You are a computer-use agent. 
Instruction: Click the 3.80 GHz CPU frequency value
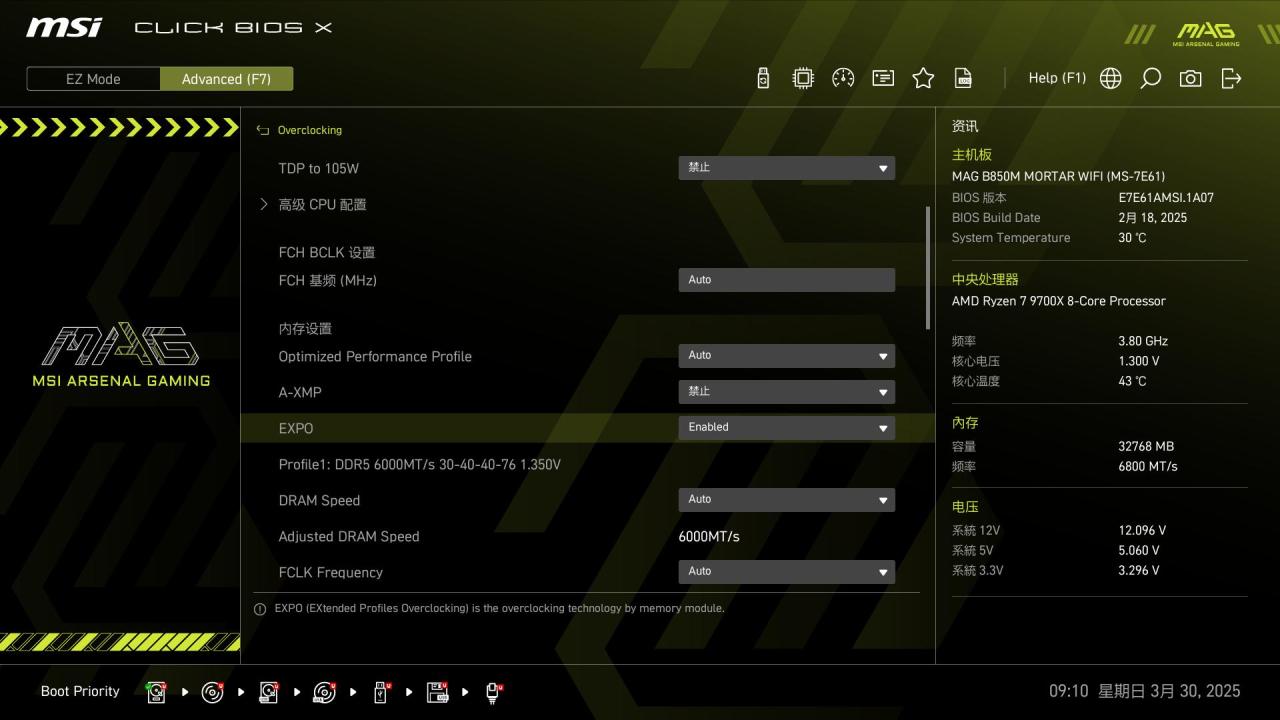[1143, 341]
